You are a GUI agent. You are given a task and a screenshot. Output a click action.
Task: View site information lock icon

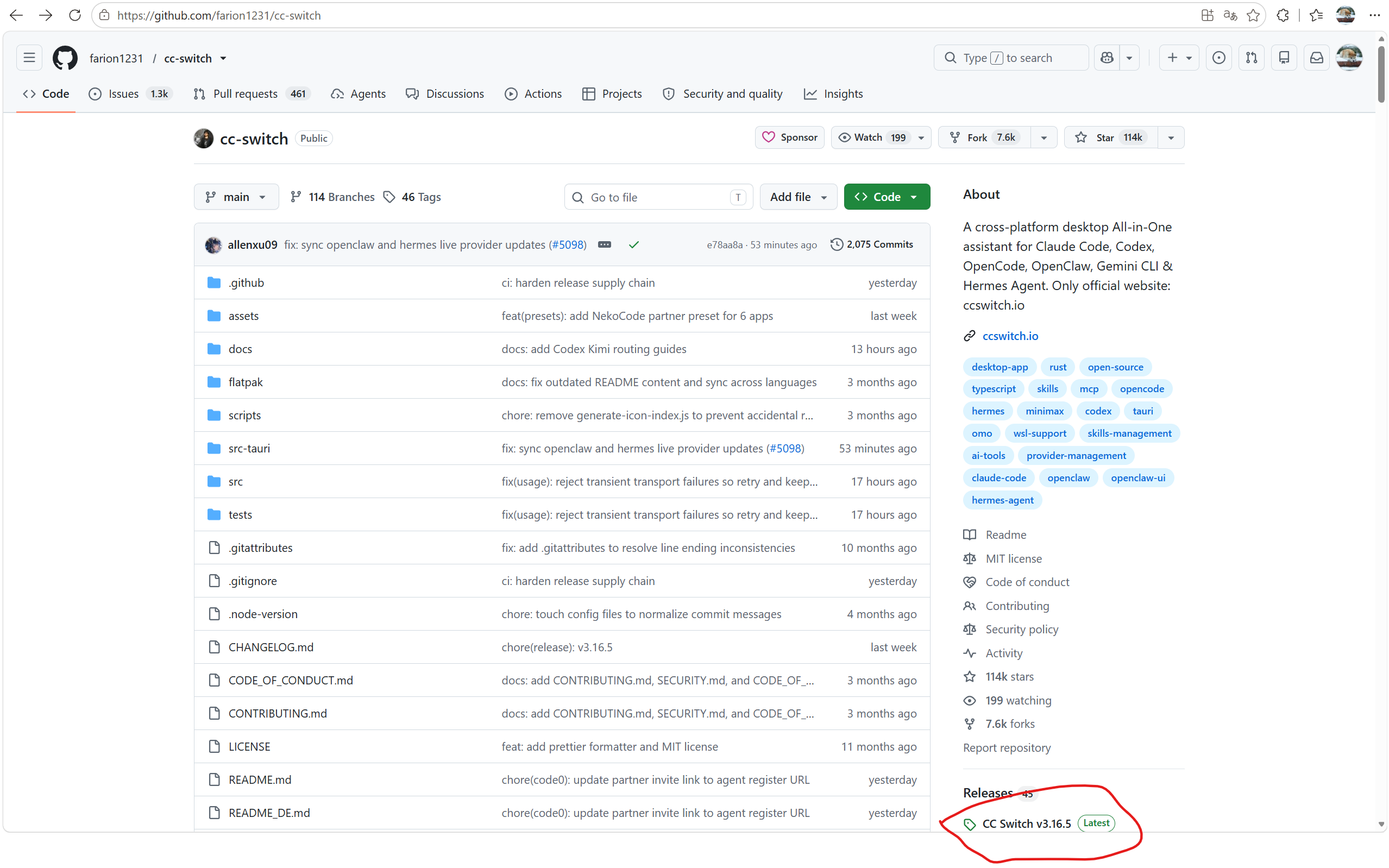pyautogui.click(x=104, y=16)
